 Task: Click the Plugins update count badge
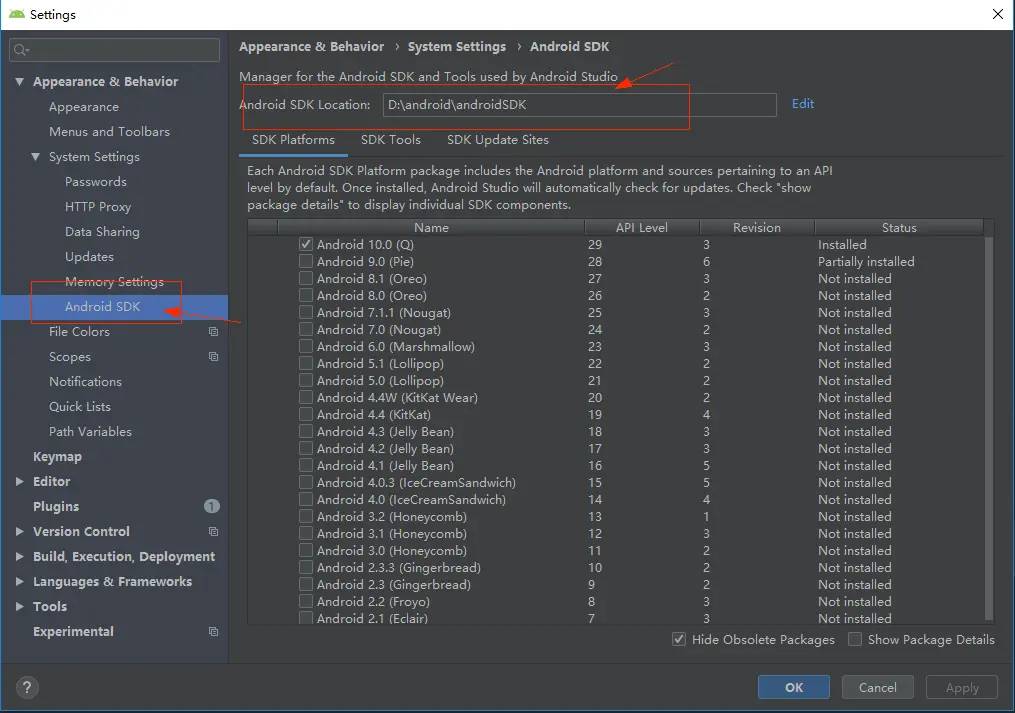click(x=212, y=506)
